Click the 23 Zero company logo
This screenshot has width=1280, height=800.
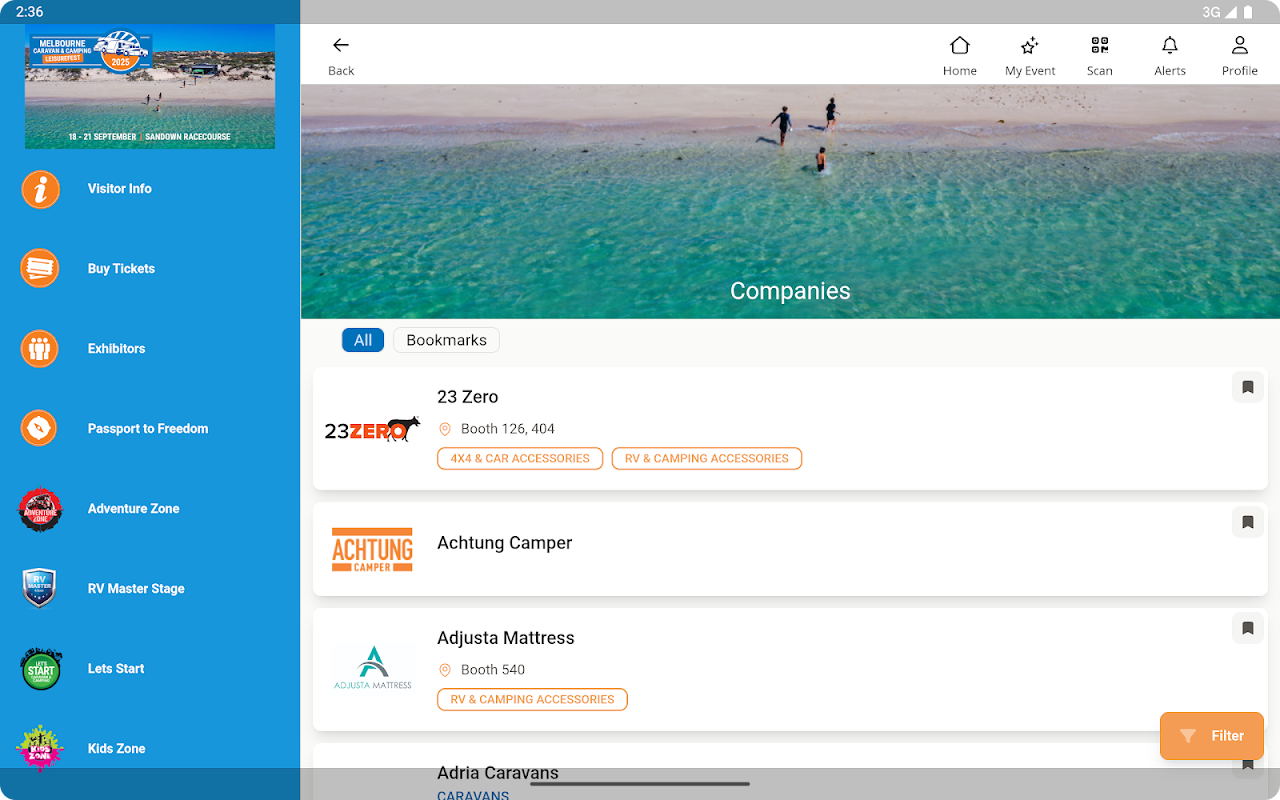tap(372, 429)
